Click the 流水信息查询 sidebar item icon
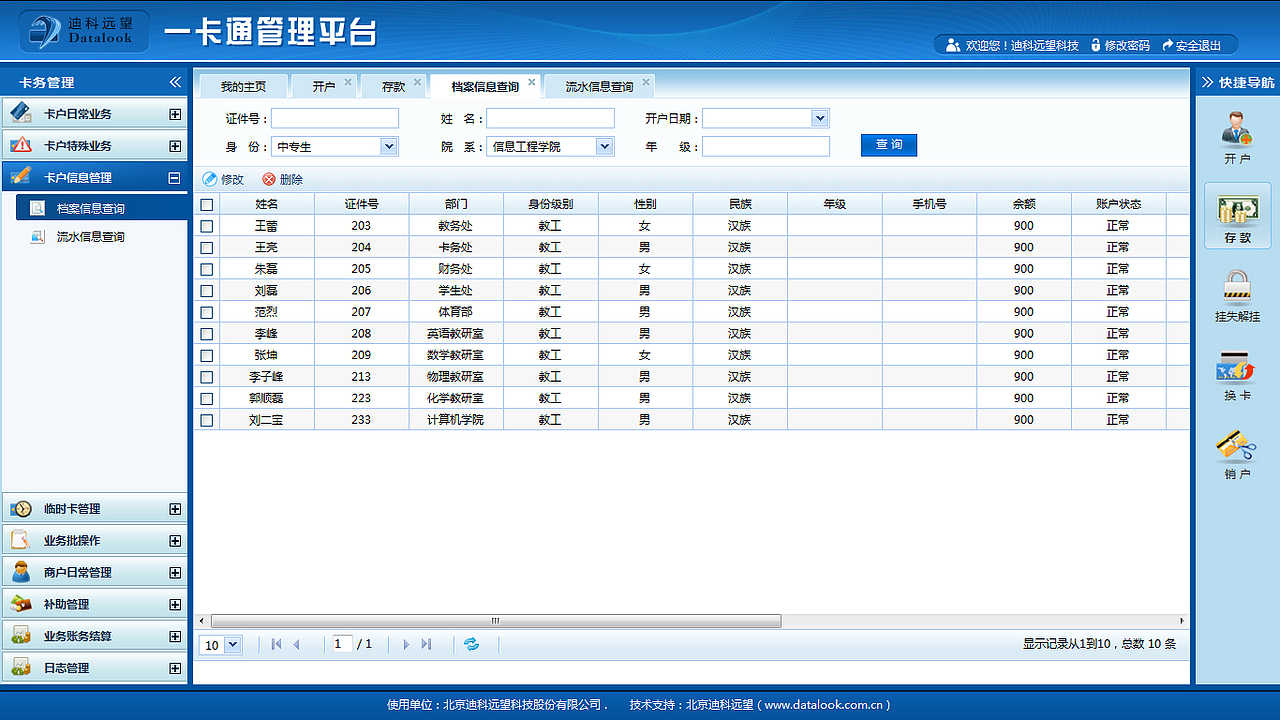 tap(37, 237)
